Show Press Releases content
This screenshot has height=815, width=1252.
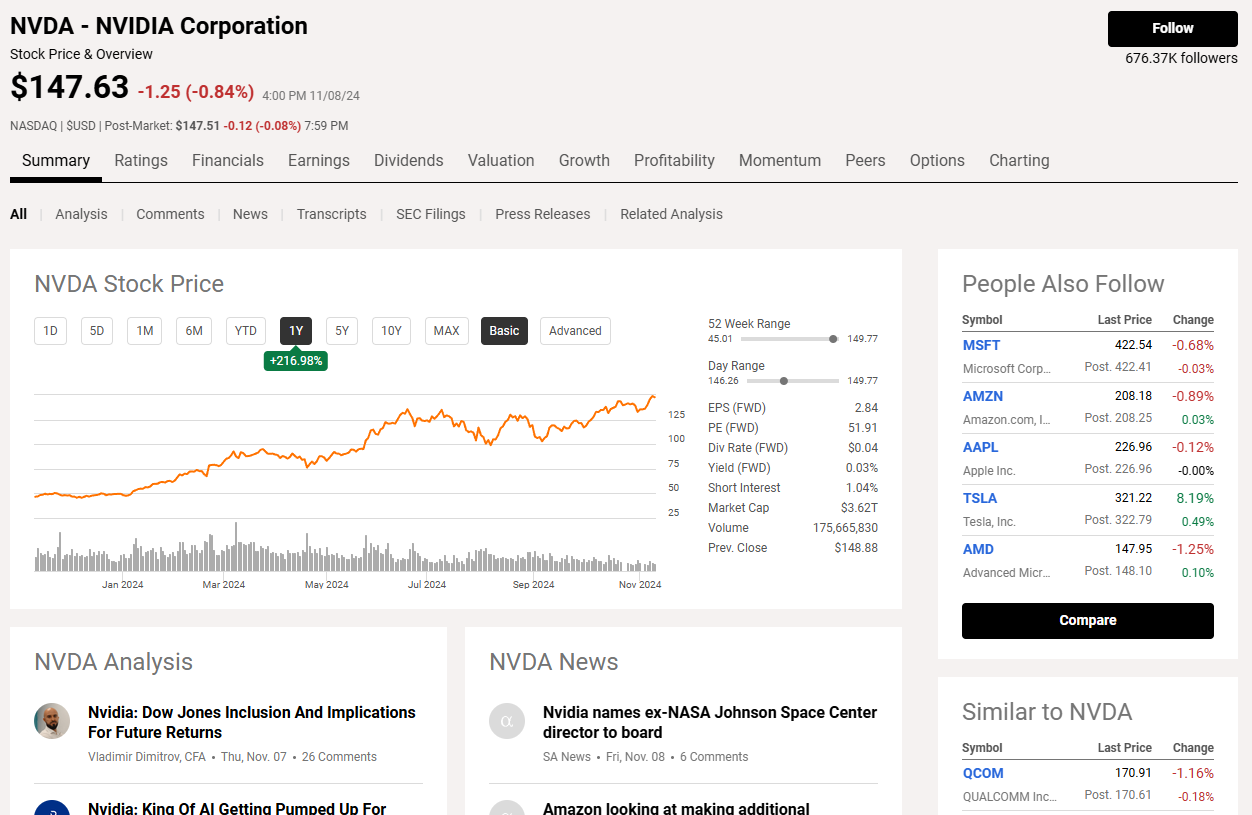click(x=543, y=214)
